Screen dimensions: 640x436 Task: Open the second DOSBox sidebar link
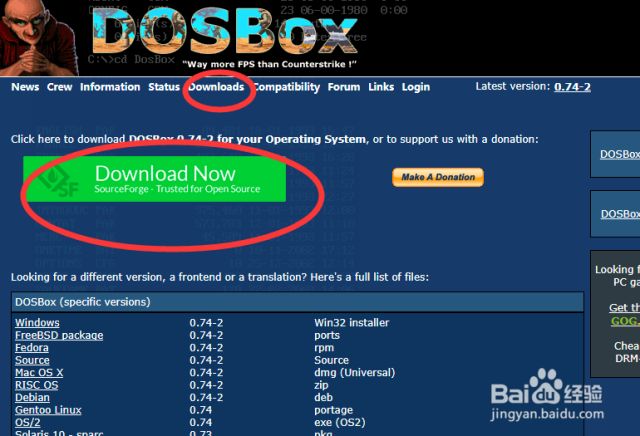point(620,214)
